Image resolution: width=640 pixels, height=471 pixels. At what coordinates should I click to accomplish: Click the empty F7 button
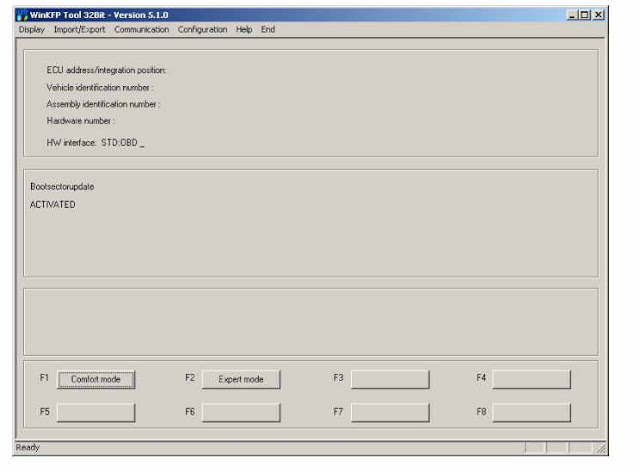pyautogui.click(x=390, y=412)
